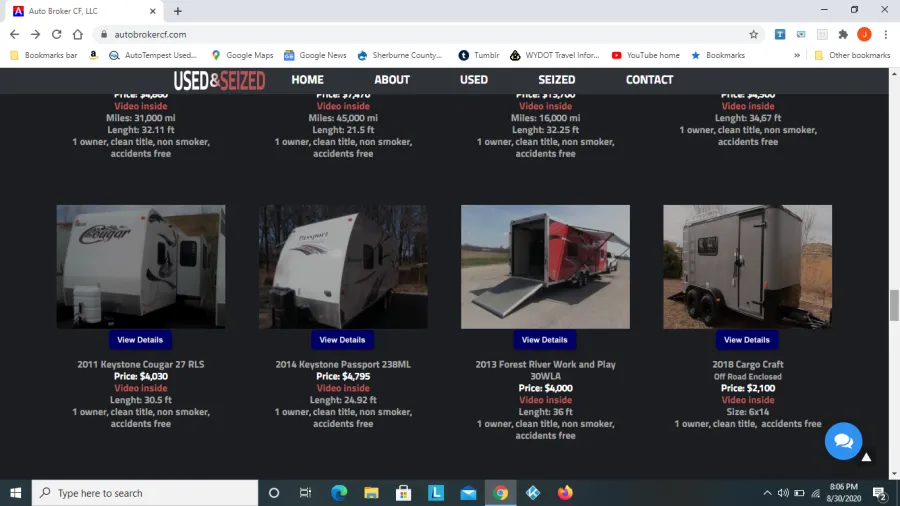This screenshot has width=900, height=506.
Task: Open the AutoTempest Used bookmark
Action: [153, 55]
